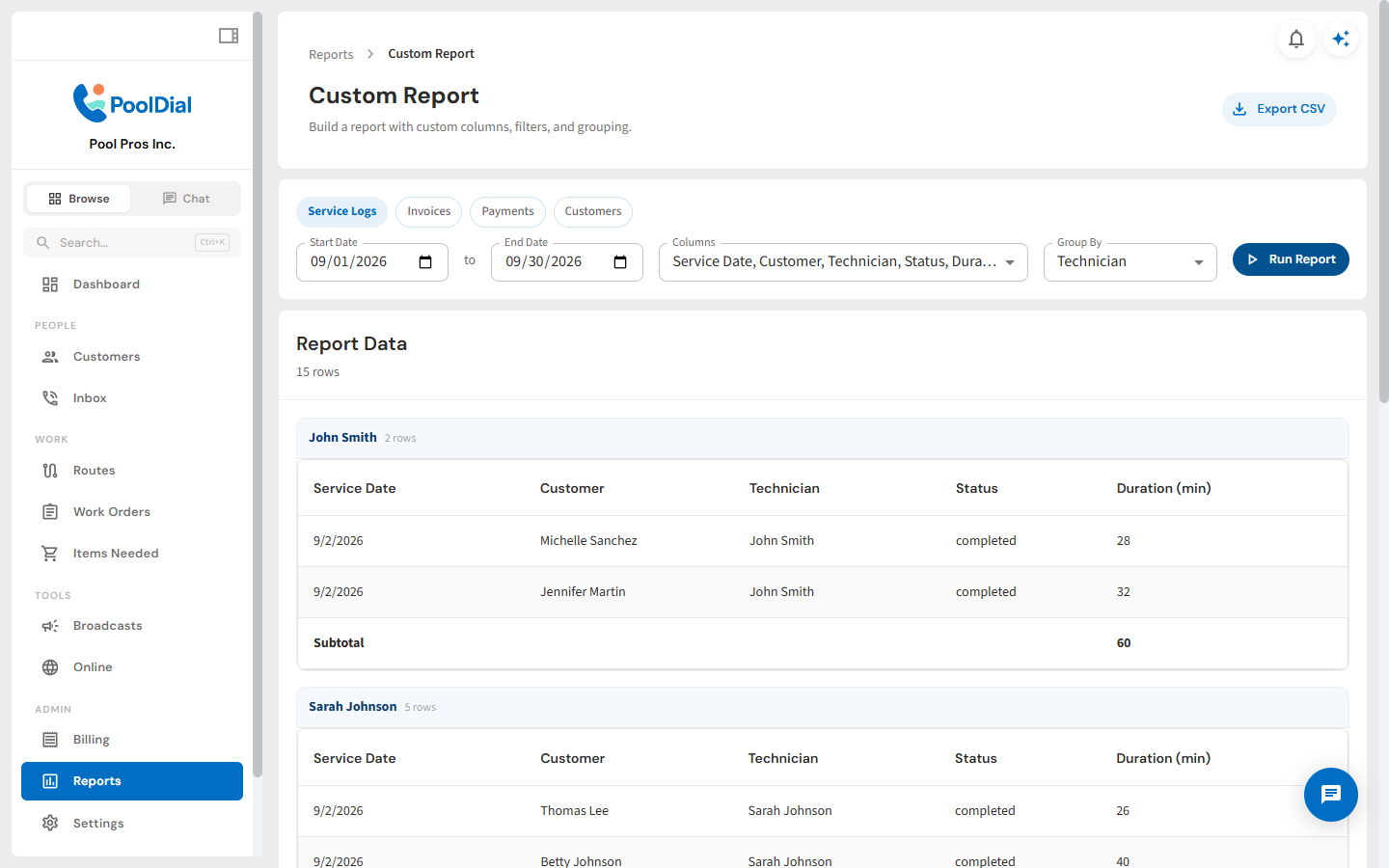This screenshot has width=1389, height=868.
Task: Open the Group By Technician dropdown
Action: click(x=1130, y=262)
